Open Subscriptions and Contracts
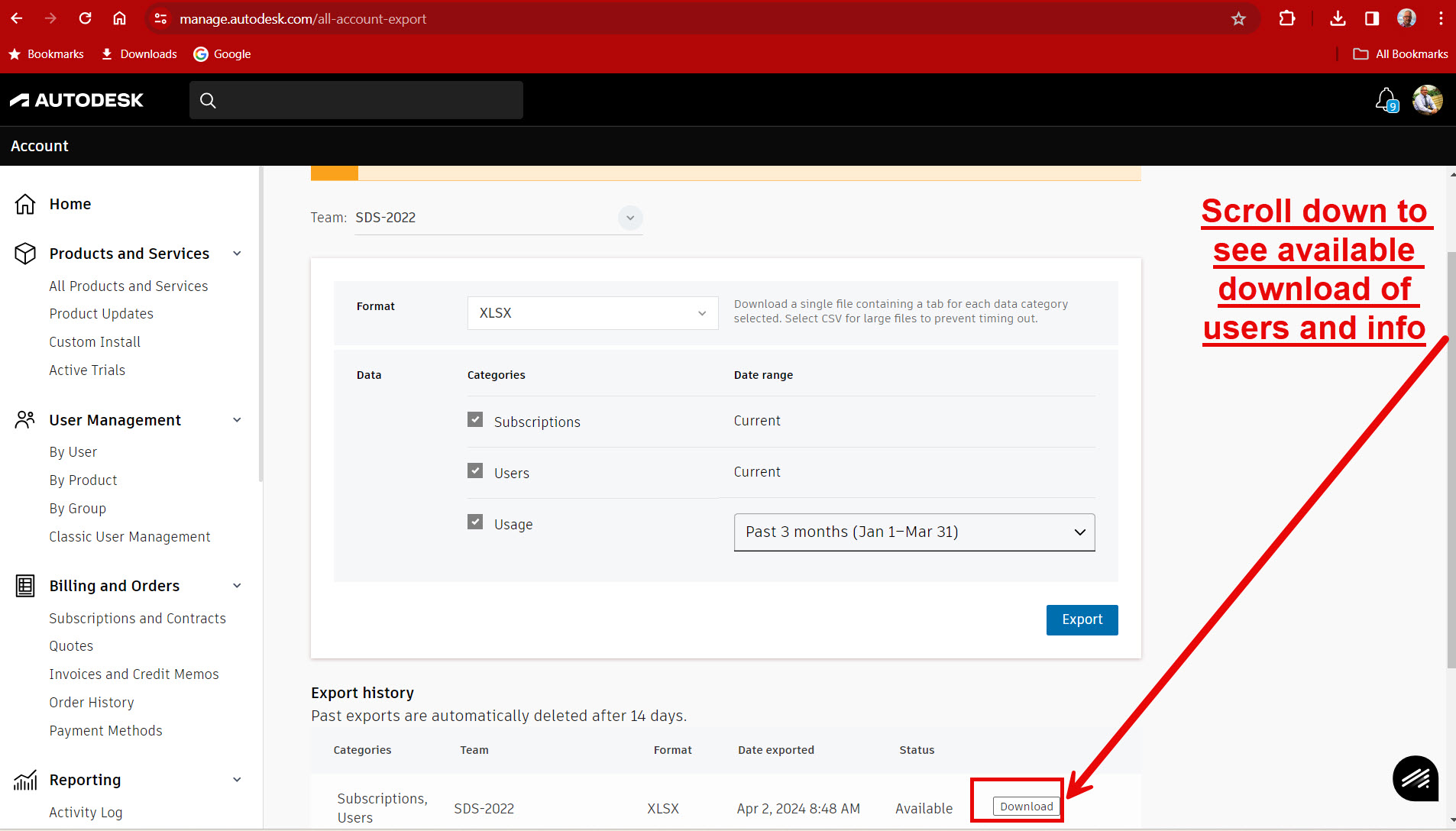The width and height of the screenshot is (1456, 831). pyautogui.click(x=138, y=619)
